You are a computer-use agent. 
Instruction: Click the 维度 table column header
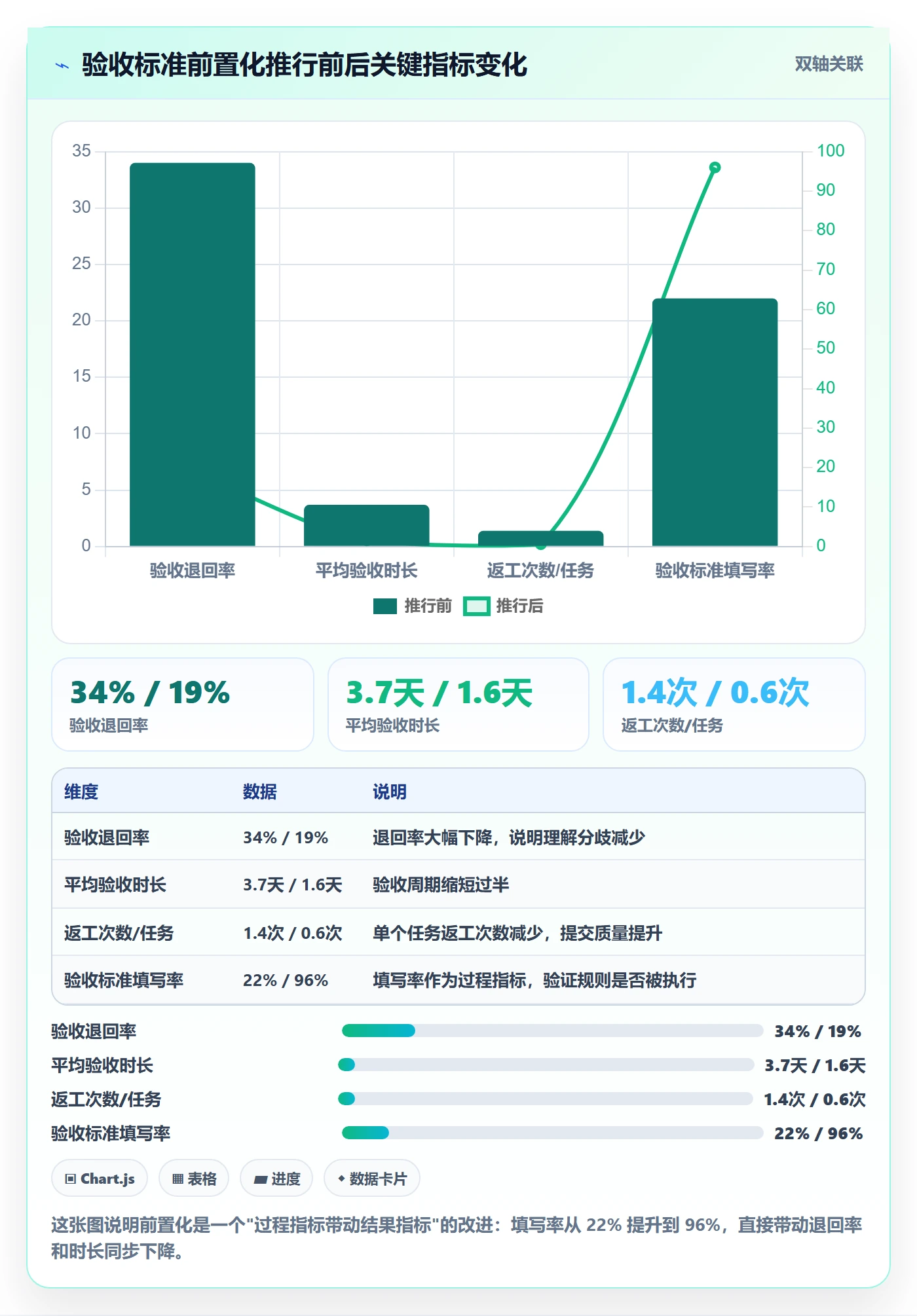point(81,792)
